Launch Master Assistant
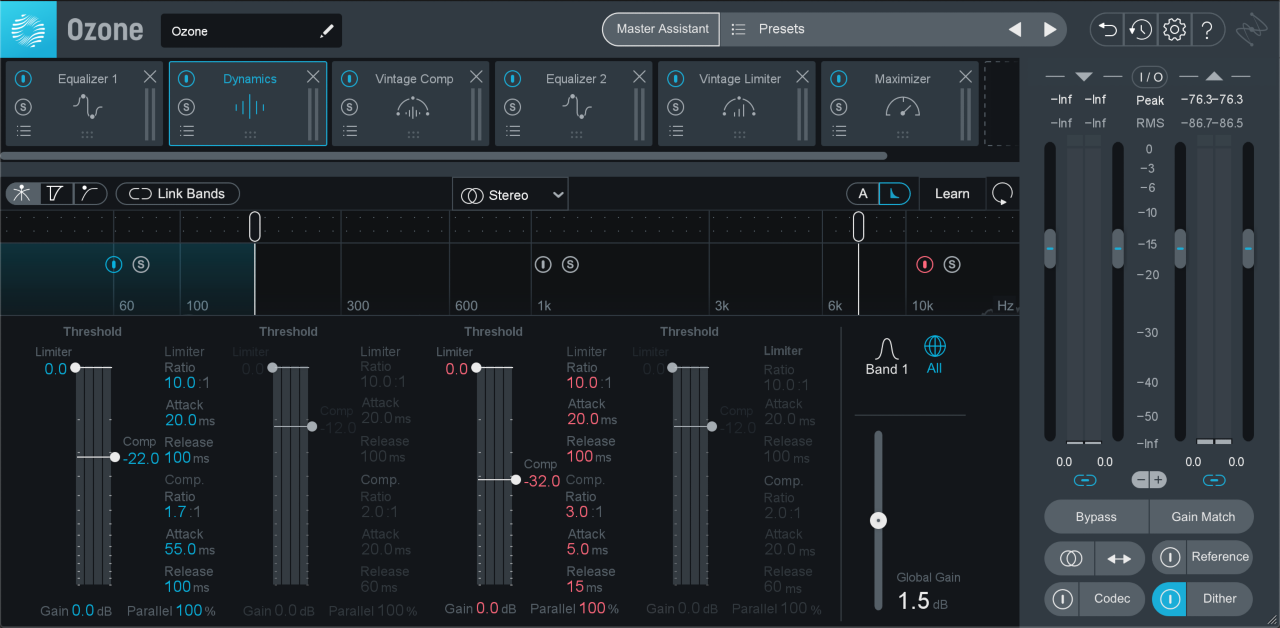 662,29
